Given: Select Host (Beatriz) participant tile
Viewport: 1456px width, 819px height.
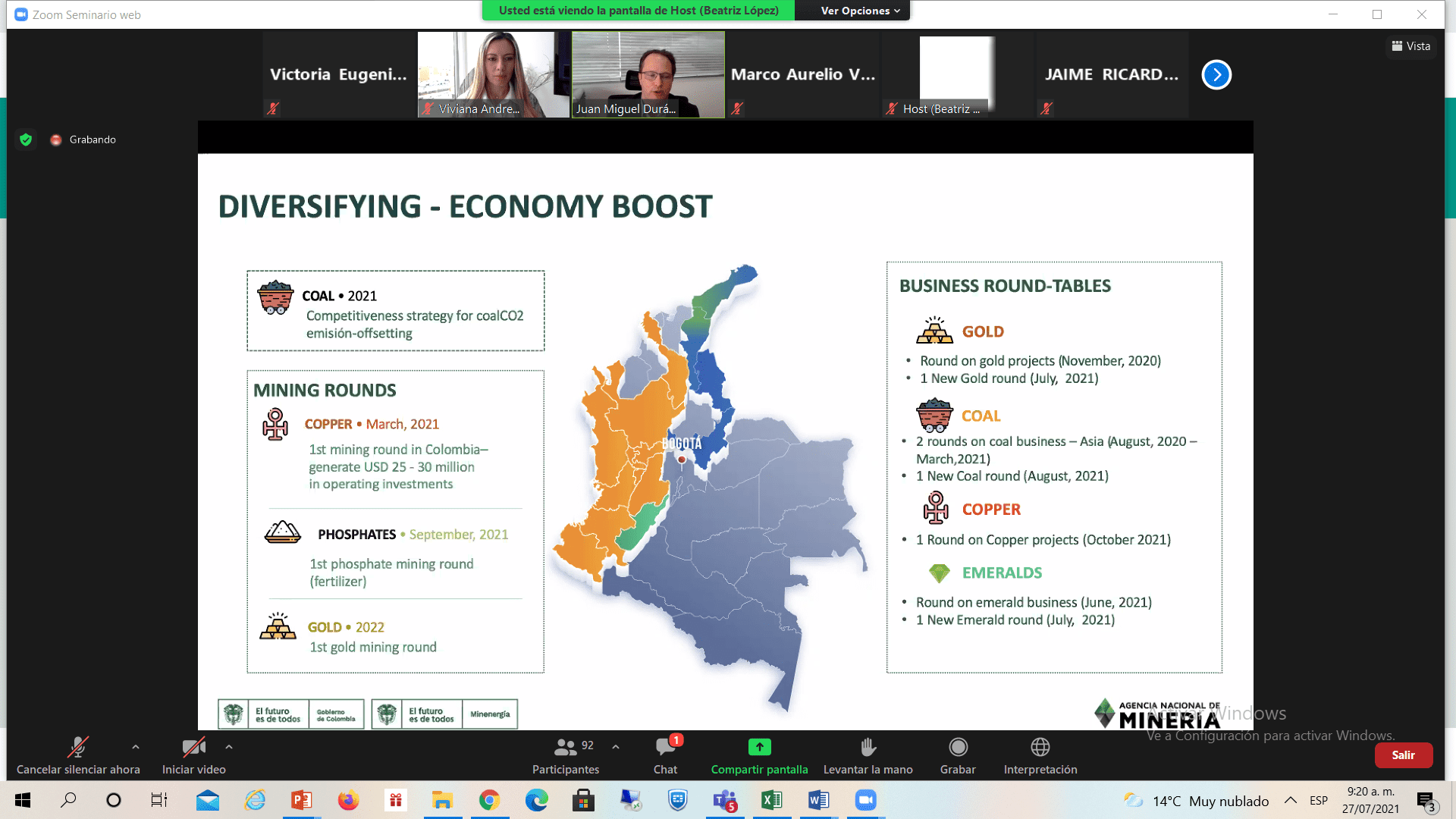Looking at the screenshot, I should (x=958, y=74).
